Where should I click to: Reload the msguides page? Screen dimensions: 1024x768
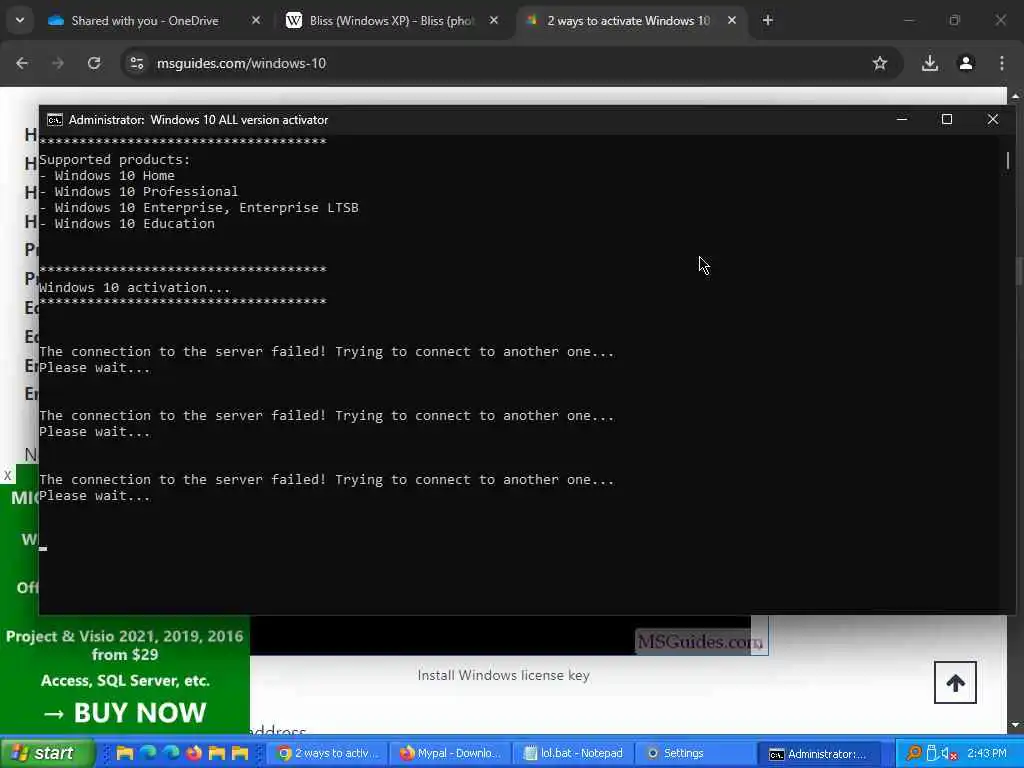pyautogui.click(x=94, y=63)
